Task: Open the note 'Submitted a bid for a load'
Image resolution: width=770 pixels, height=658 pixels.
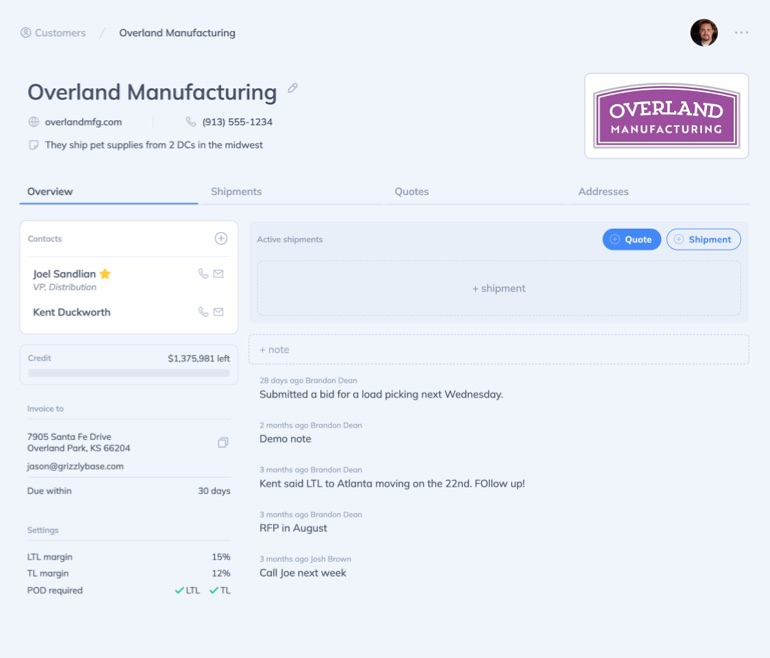Action: point(381,394)
